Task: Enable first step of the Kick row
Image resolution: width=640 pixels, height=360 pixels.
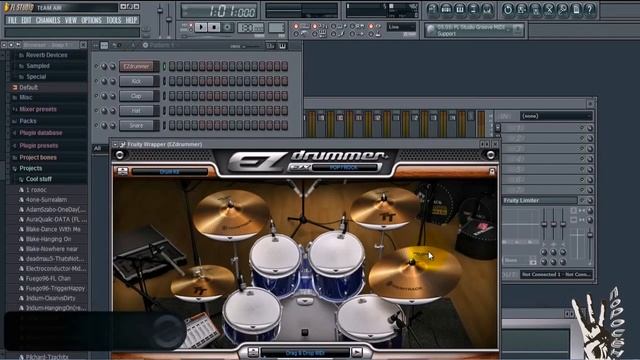Action: [172, 81]
